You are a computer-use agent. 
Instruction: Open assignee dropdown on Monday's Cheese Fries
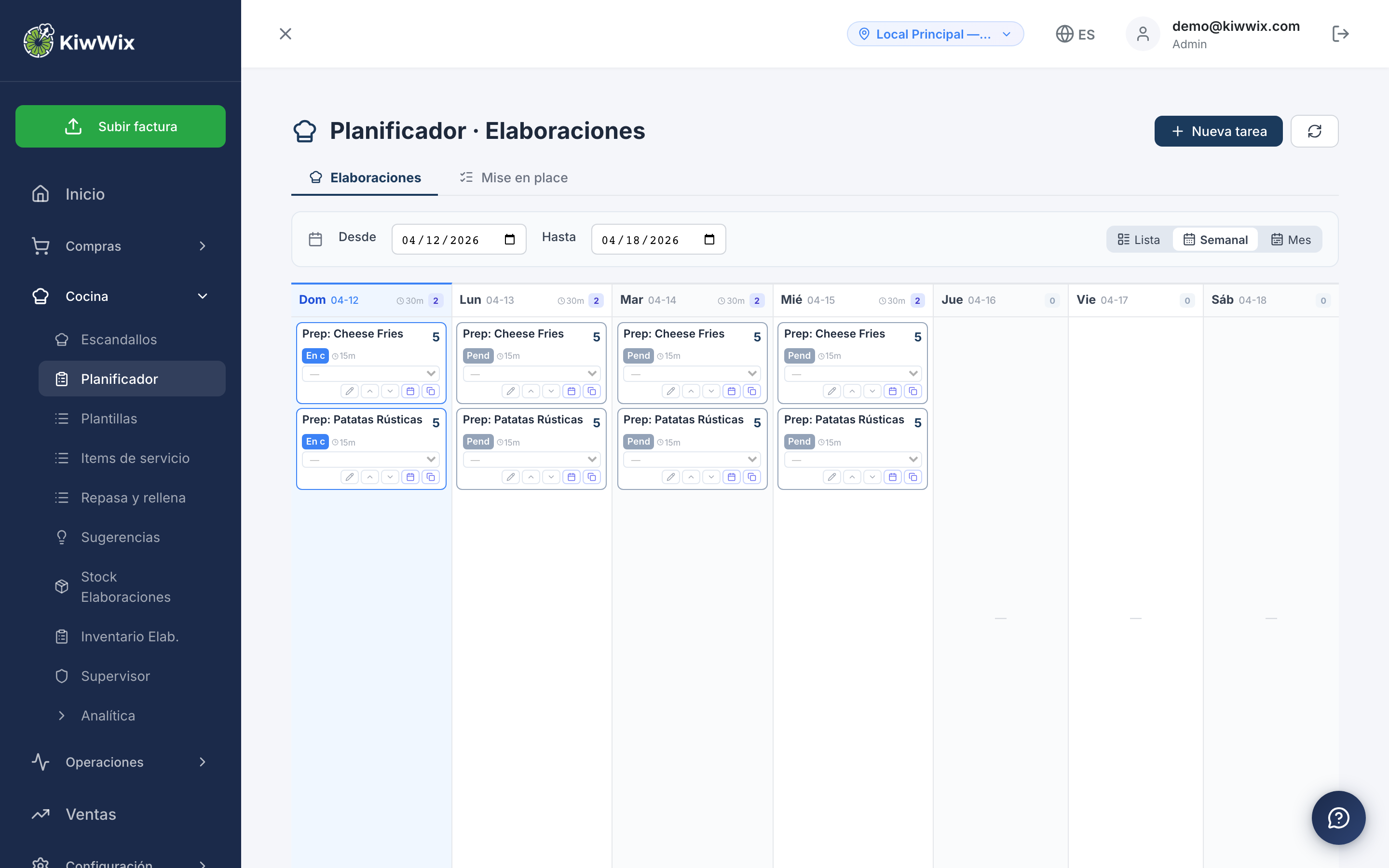[x=531, y=374]
